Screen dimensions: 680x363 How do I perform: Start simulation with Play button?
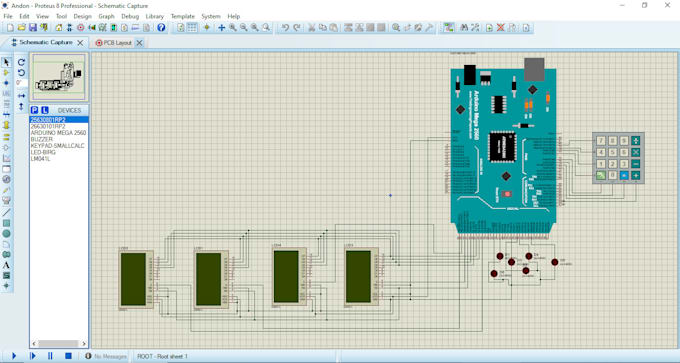point(14,356)
